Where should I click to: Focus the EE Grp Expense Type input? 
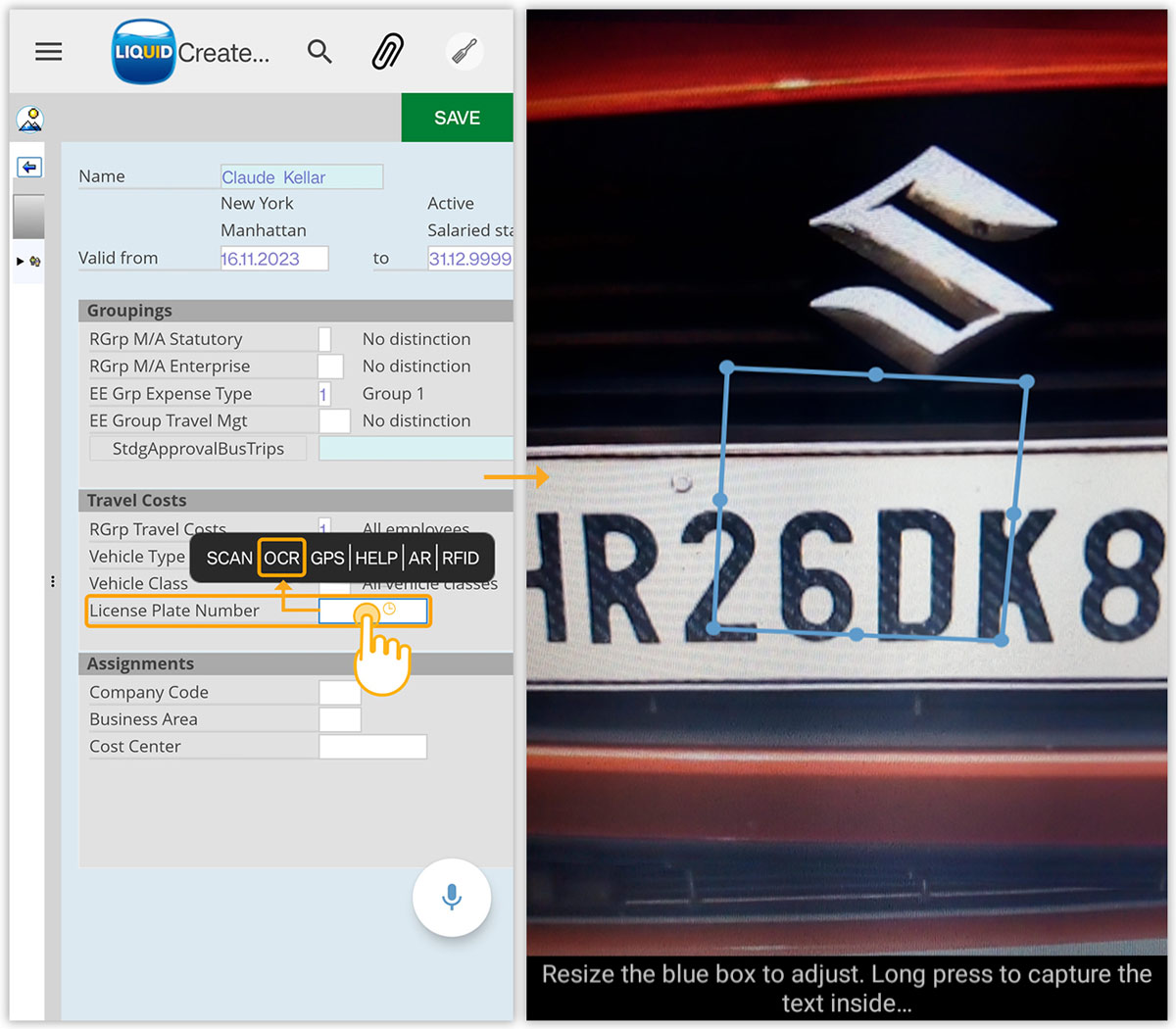click(324, 394)
